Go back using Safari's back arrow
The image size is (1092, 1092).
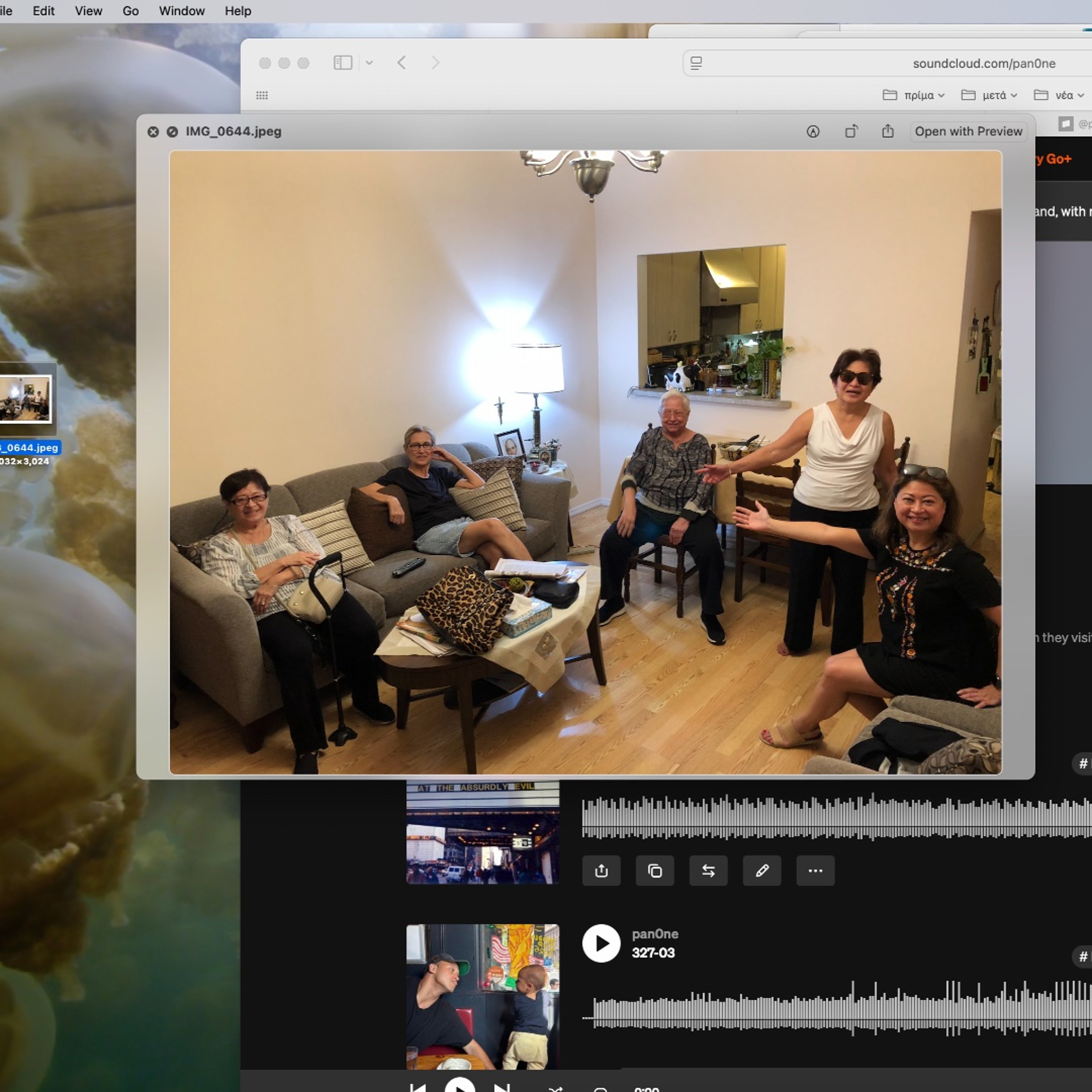tap(402, 63)
